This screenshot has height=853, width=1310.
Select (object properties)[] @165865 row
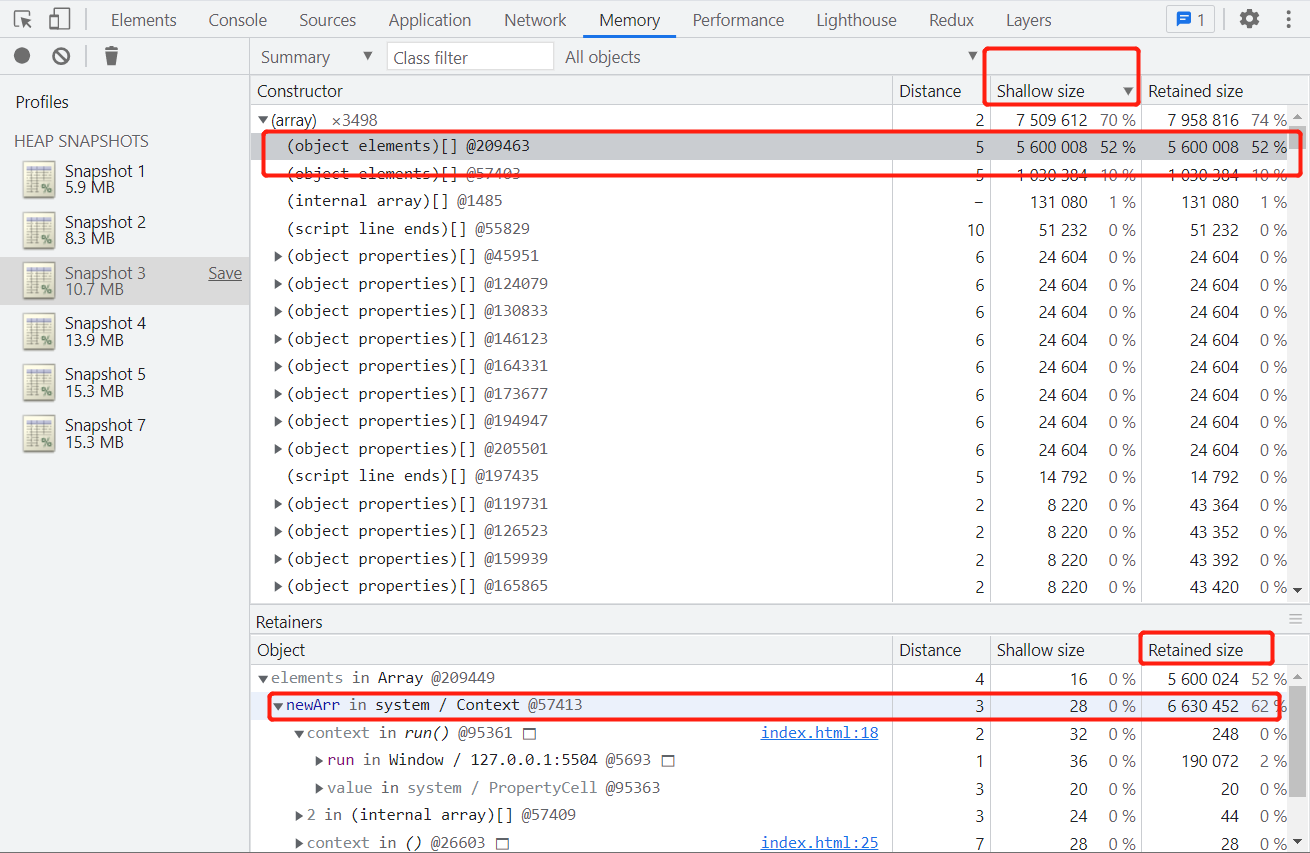(769, 586)
